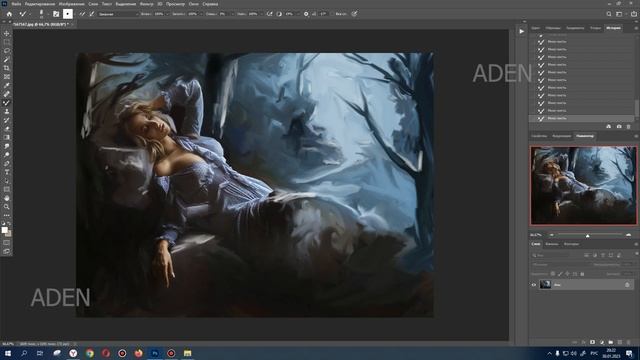This screenshot has height=360, width=640.
Task: Open the Windows Start menu
Action: coord(8,353)
